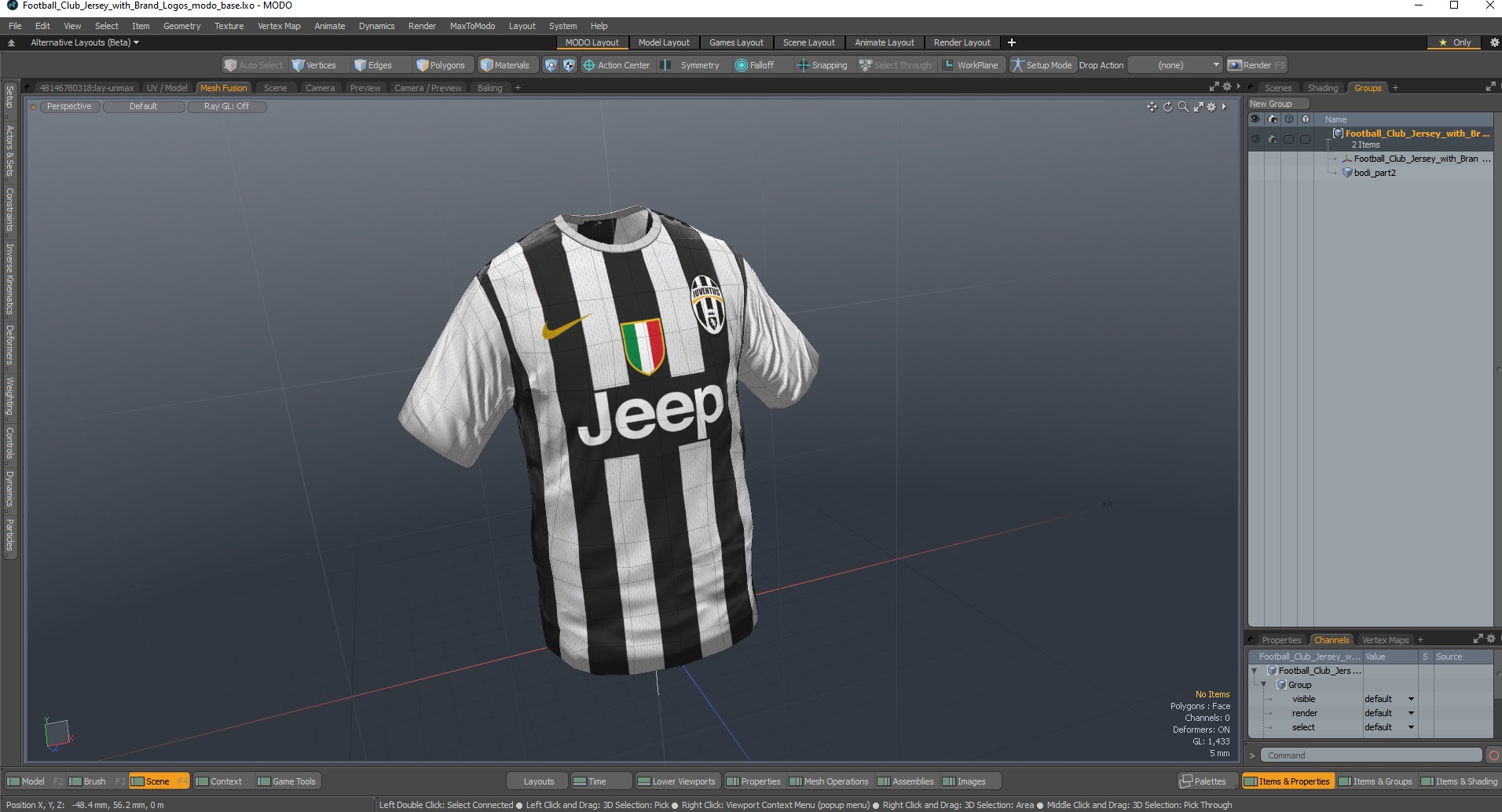Collapse the Group node in Channels

(1263, 685)
